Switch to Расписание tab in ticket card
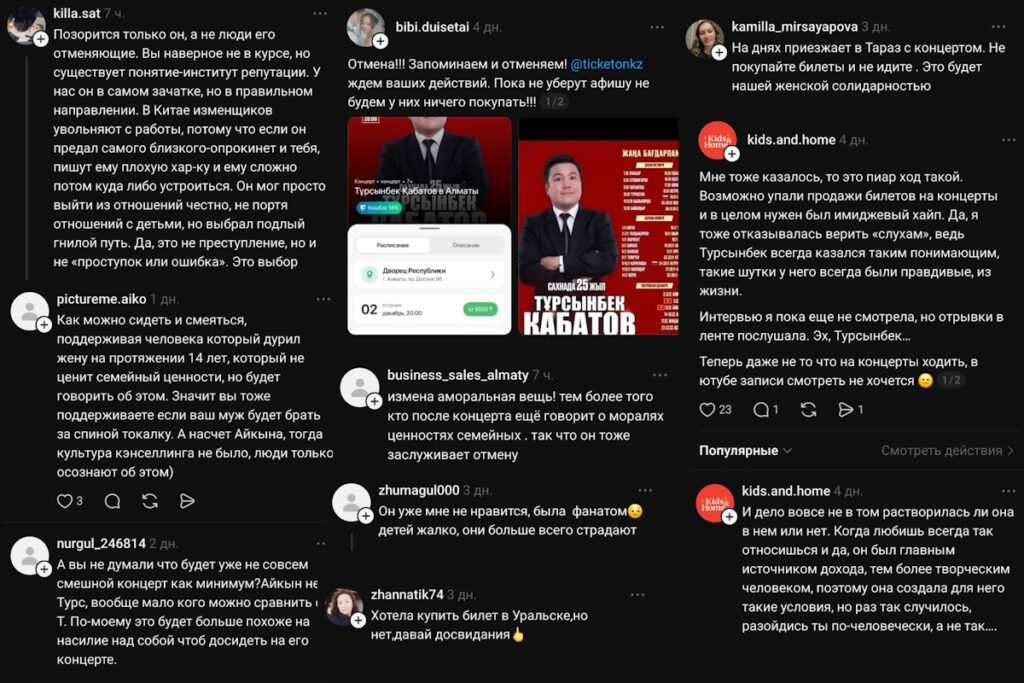1024x683 pixels. click(x=392, y=245)
